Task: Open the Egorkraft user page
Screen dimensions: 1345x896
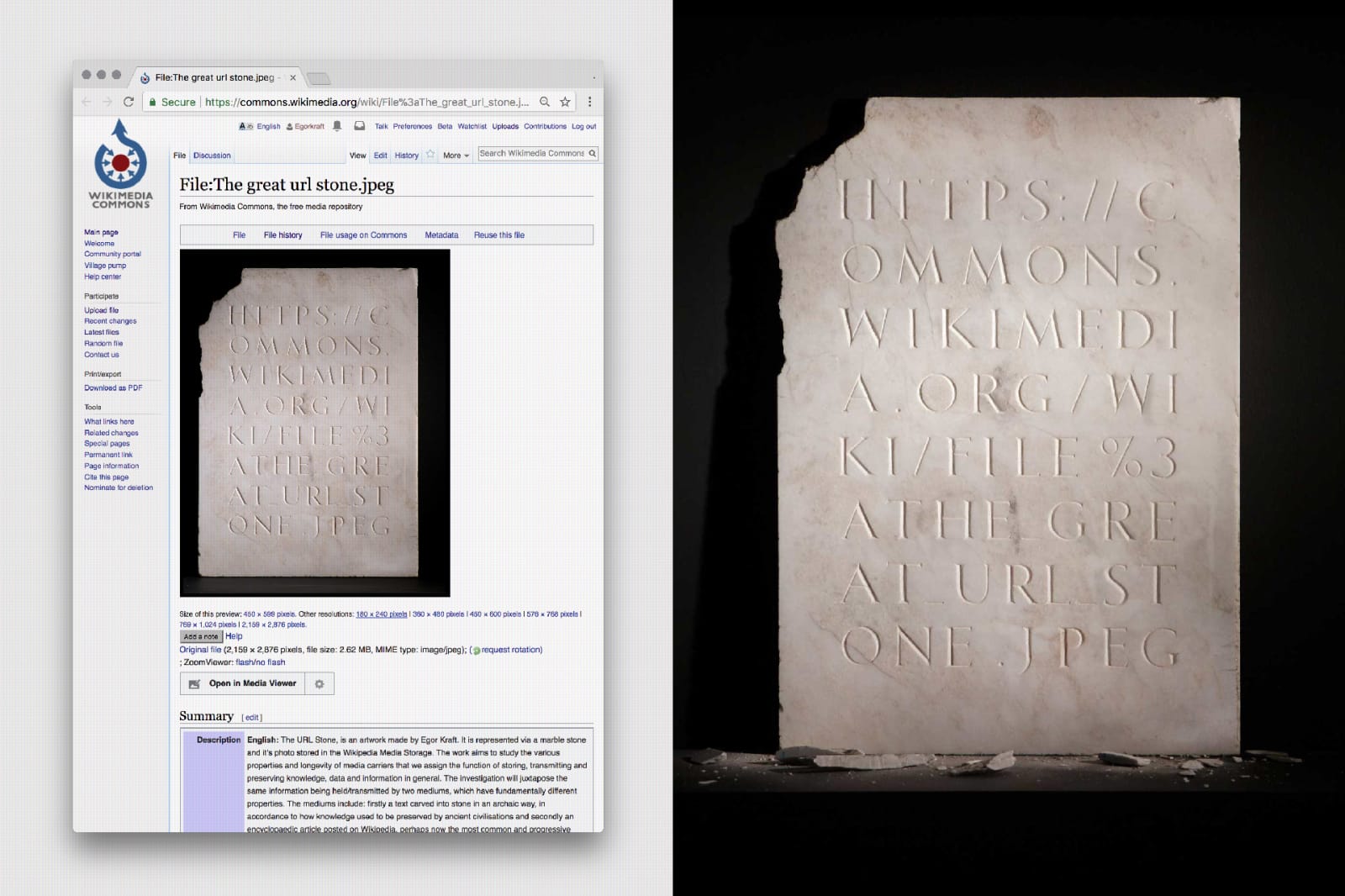Action: point(309,127)
